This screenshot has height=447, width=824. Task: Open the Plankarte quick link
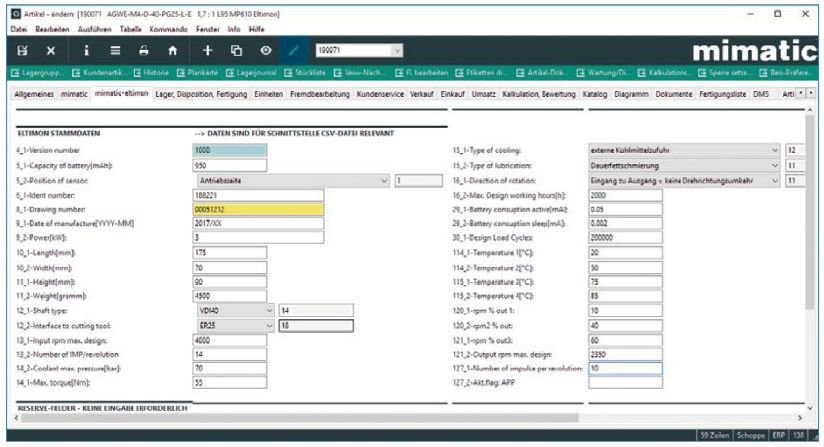pos(198,72)
